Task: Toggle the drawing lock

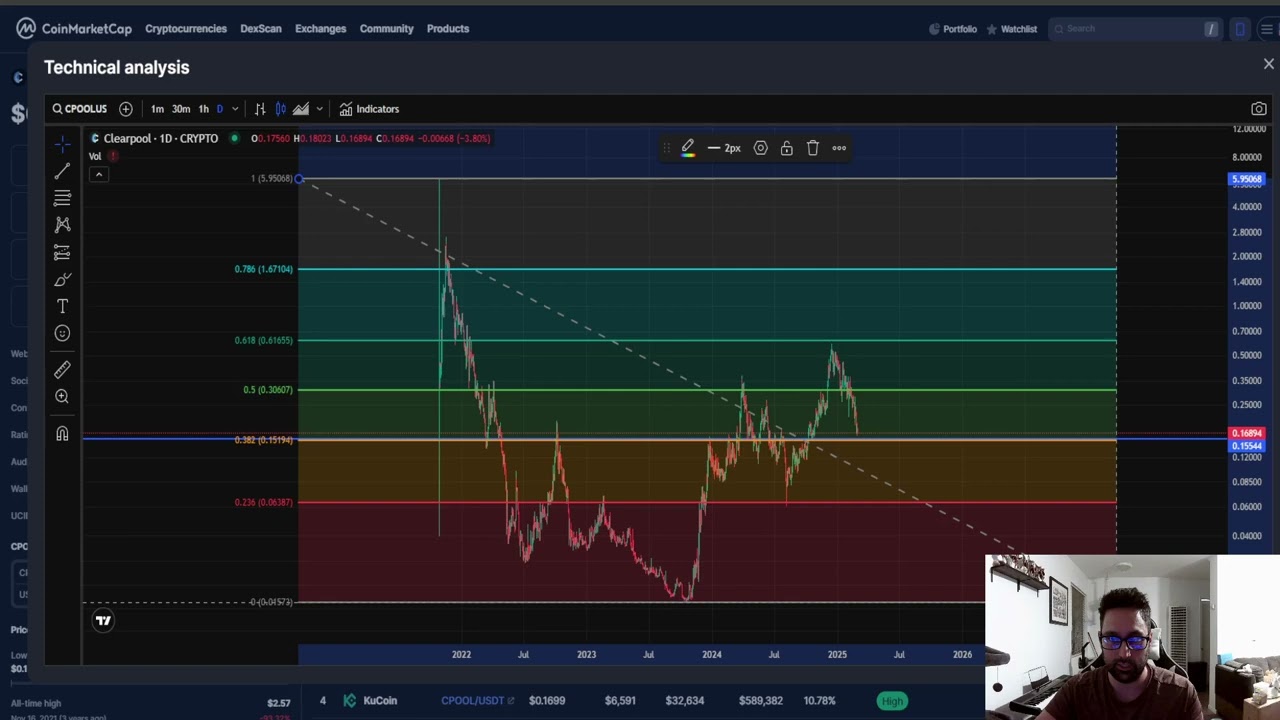Action: (x=787, y=148)
